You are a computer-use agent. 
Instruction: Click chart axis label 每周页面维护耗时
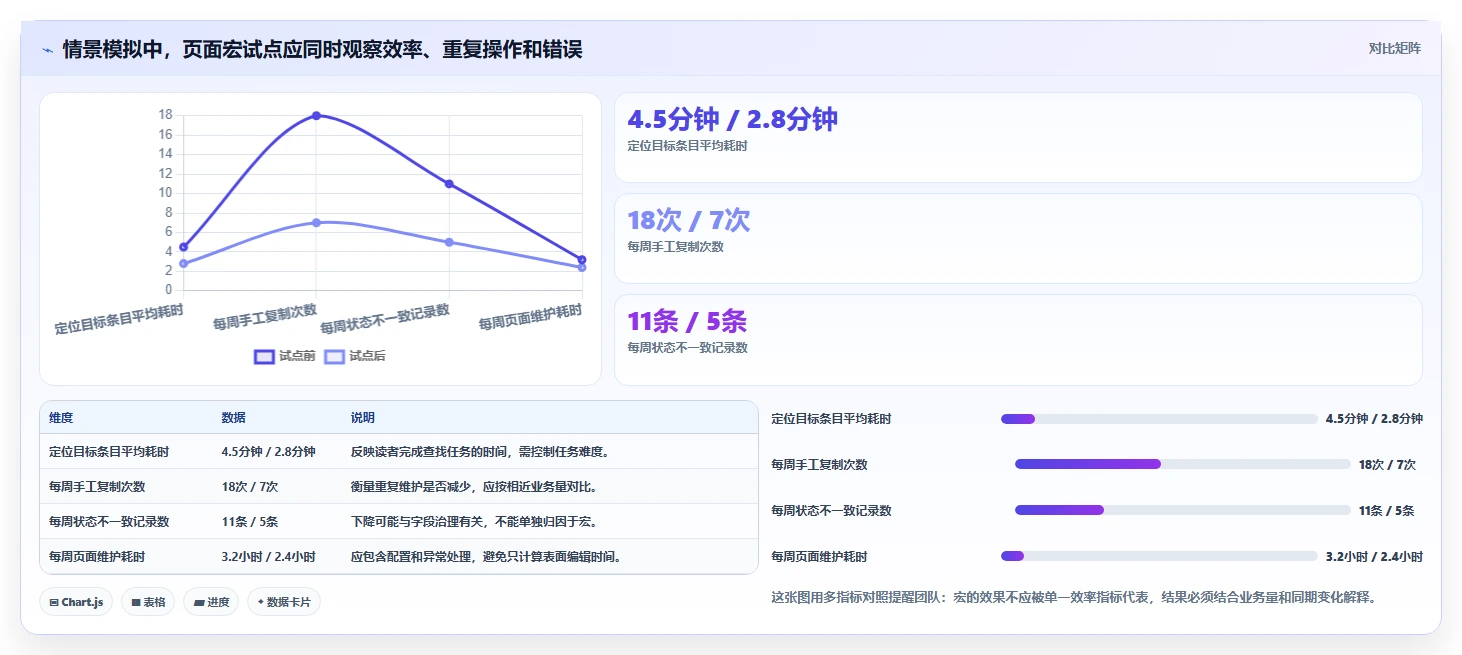click(x=530, y=317)
